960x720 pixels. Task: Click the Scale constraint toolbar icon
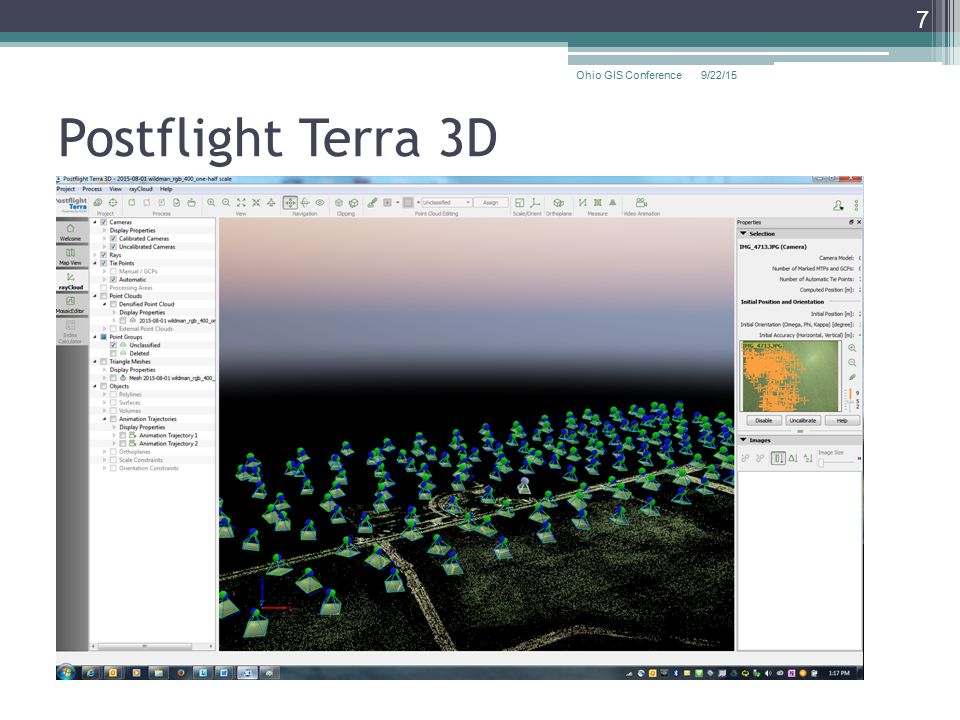coord(520,203)
